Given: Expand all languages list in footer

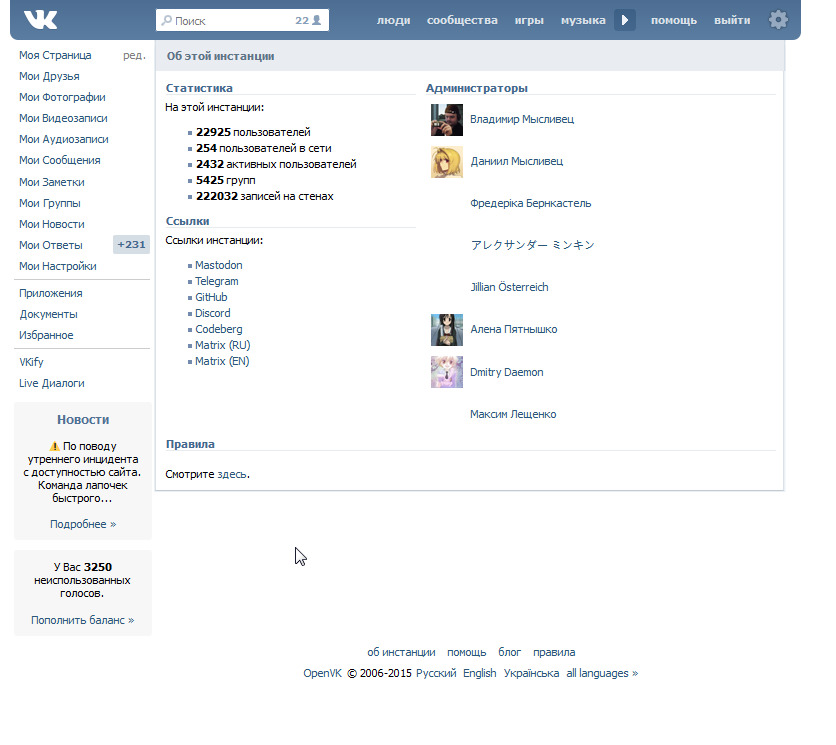Looking at the screenshot, I should pos(602,673).
